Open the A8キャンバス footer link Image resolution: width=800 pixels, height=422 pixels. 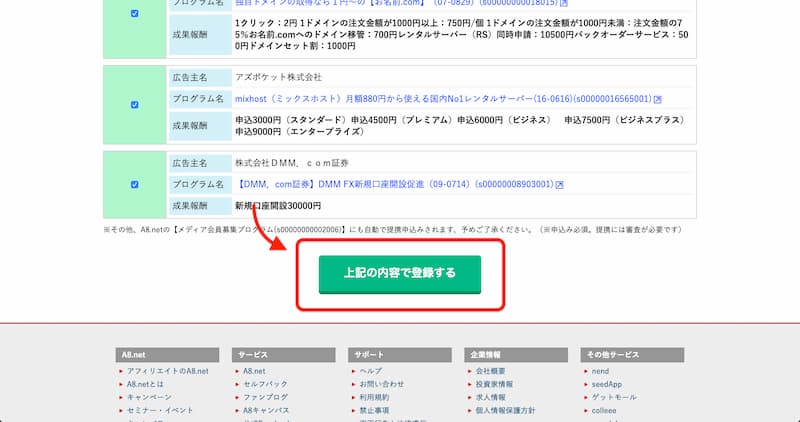point(266,410)
